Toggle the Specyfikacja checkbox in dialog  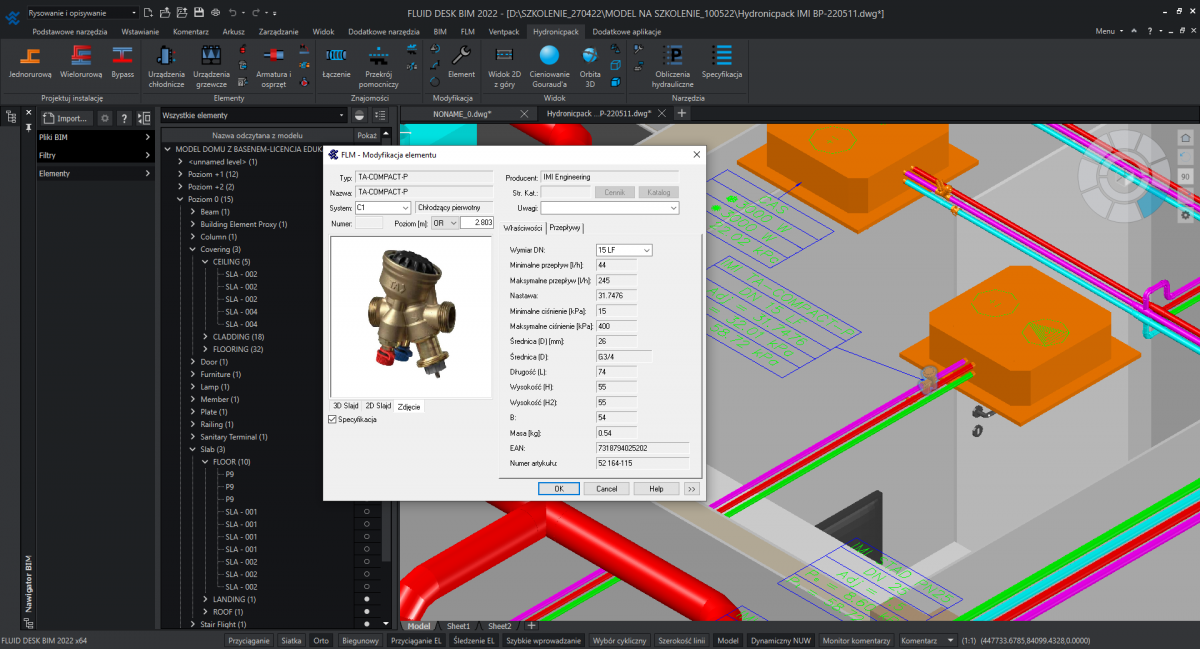pos(333,419)
